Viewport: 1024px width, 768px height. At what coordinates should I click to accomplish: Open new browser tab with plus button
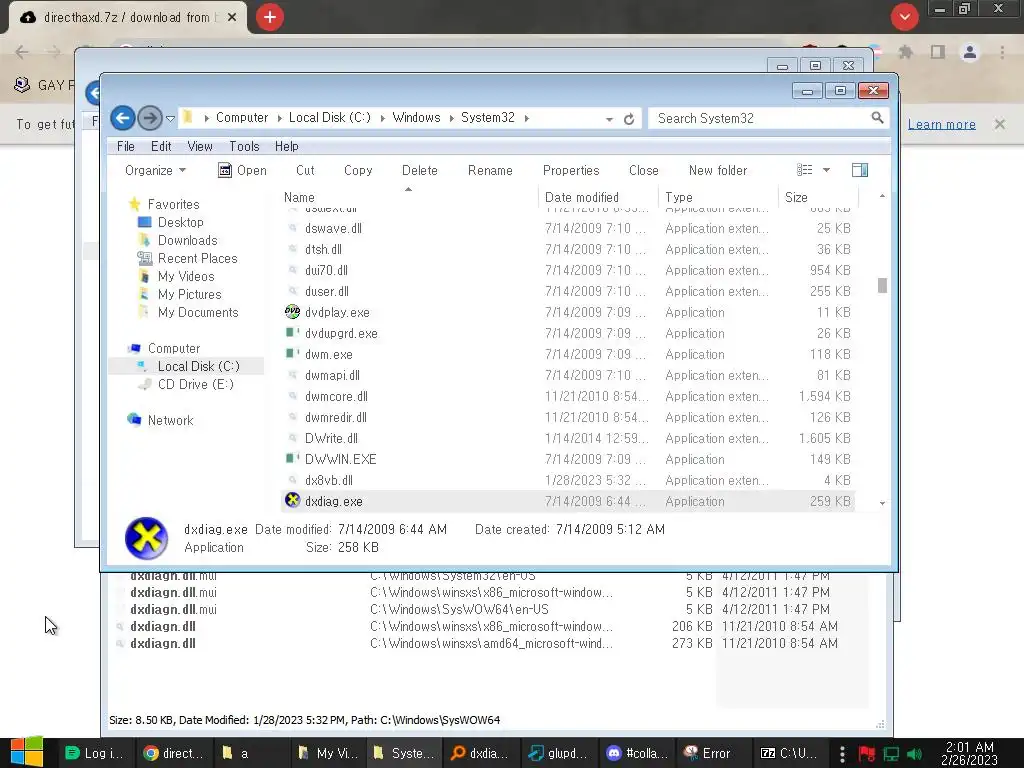(270, 17)
